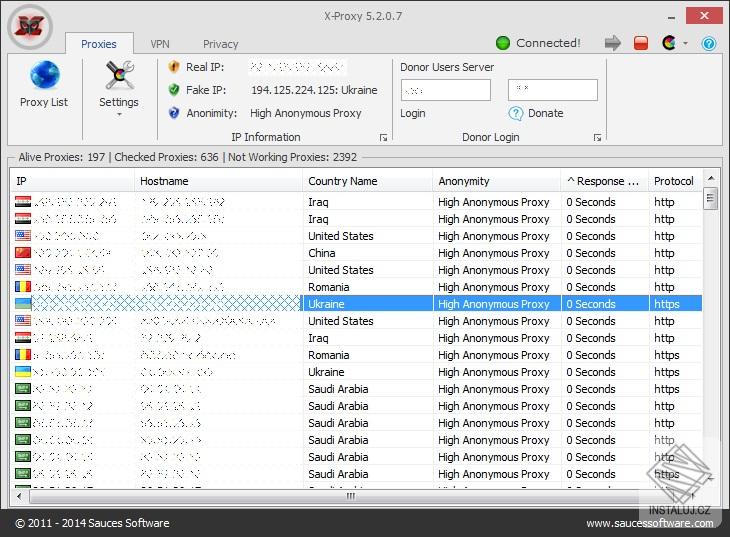This screenshot has width=730, height=537.
Task: Switch to the Privacy tab
Action: [x=220, y=44]
